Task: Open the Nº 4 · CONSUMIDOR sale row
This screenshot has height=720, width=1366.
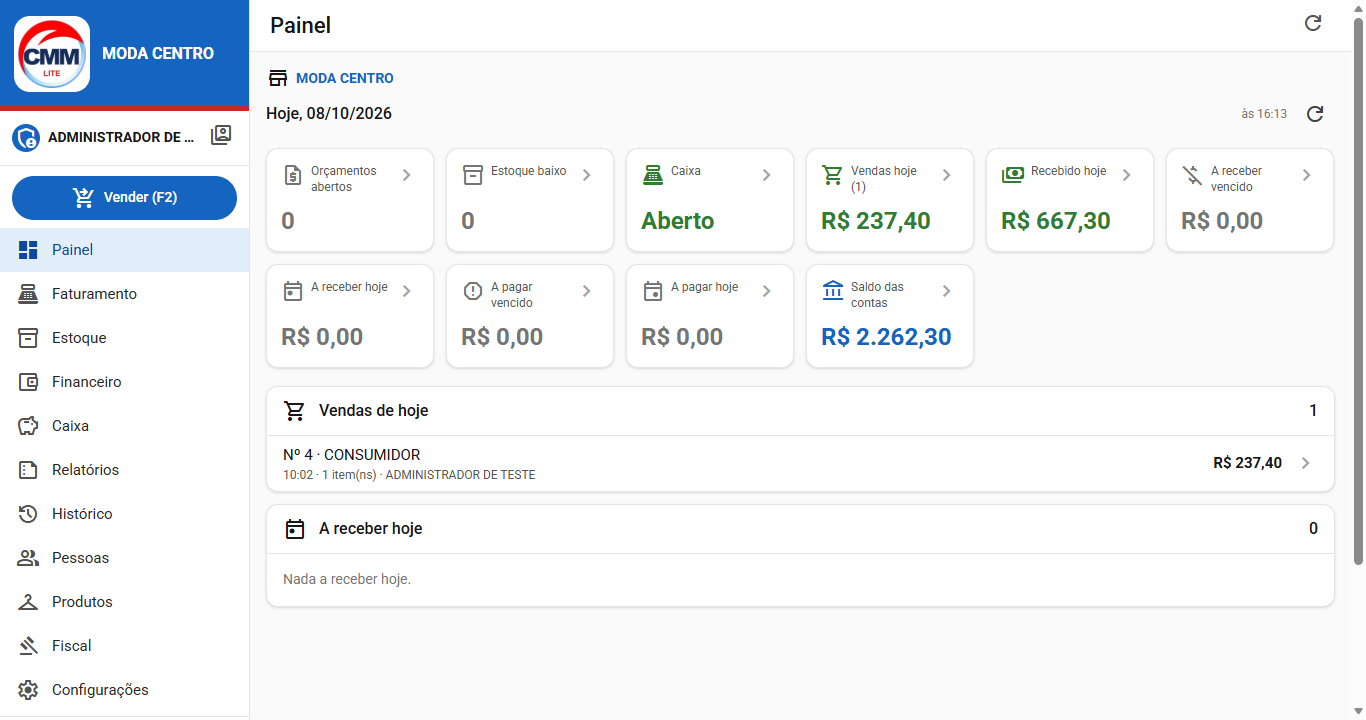Action: point(800,464)
